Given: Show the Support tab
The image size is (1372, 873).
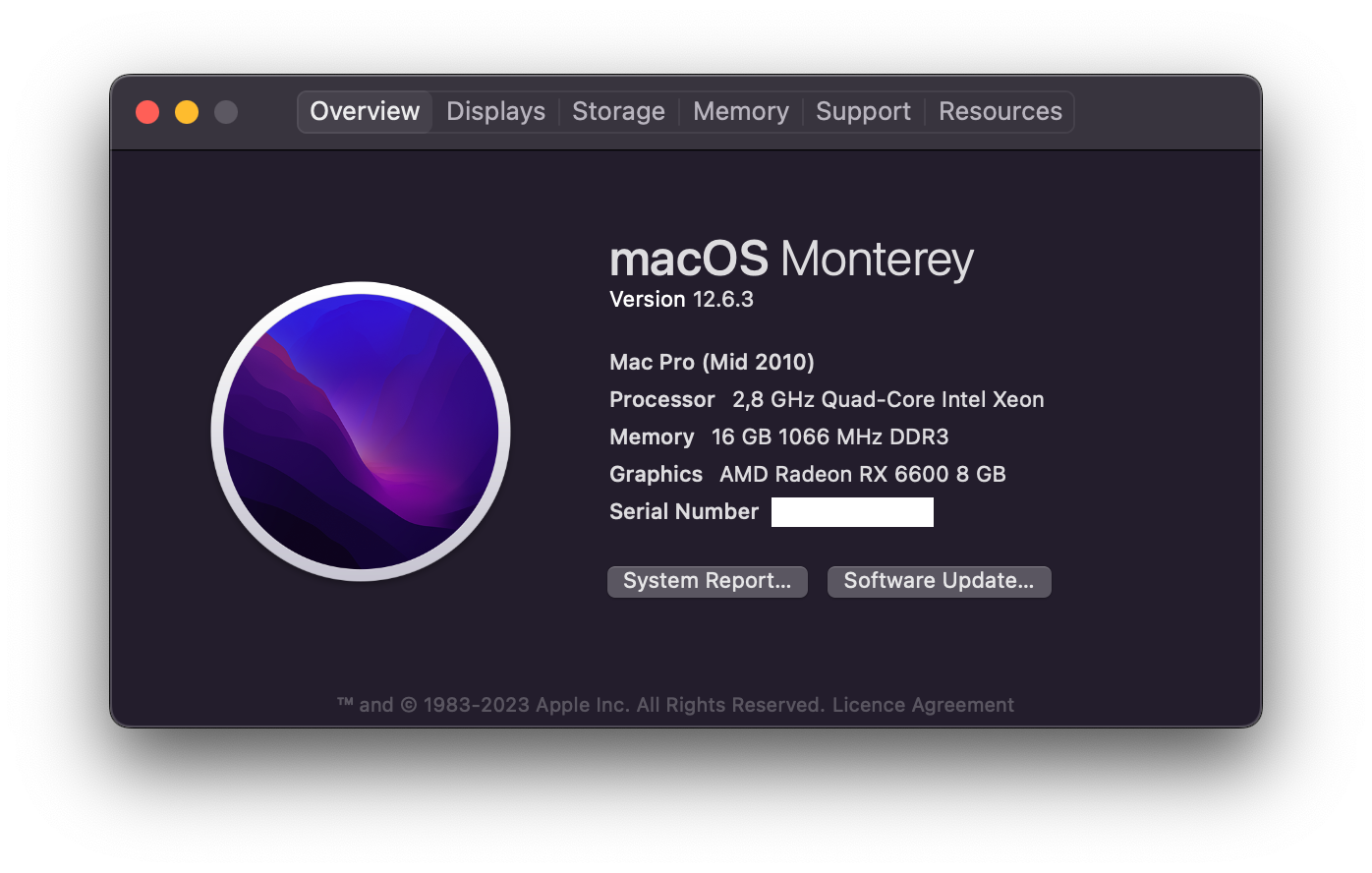Looking at the screenshot, I should (x=863, y=111).
